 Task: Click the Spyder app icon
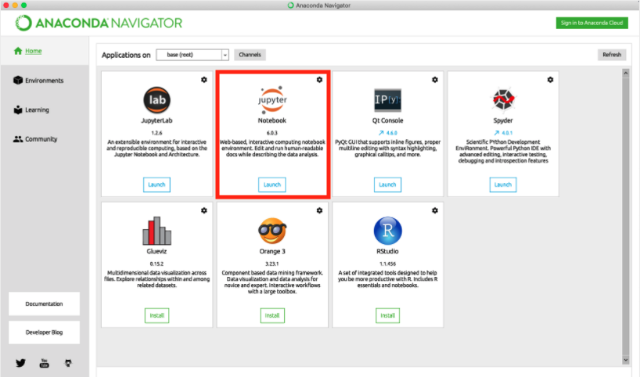pos(503,100)
